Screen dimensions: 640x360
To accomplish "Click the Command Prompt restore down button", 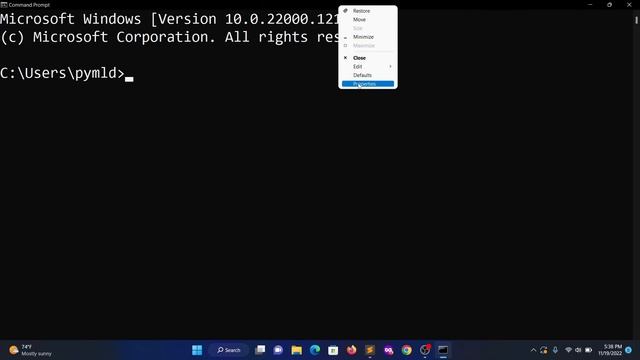I will point(609,5).
